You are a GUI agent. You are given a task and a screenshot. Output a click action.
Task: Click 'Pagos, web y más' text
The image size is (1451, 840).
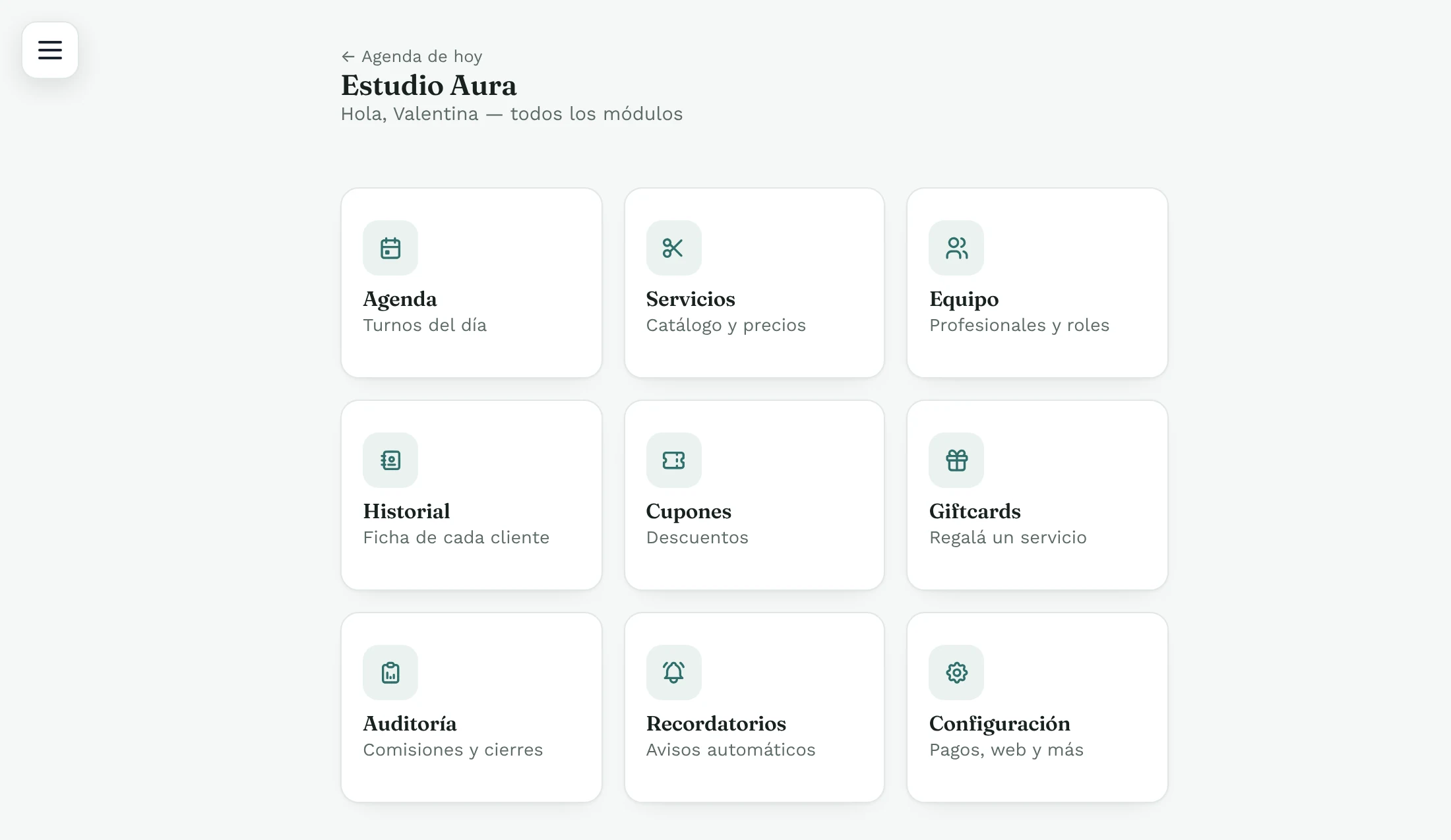click(x=1006, y=750)
